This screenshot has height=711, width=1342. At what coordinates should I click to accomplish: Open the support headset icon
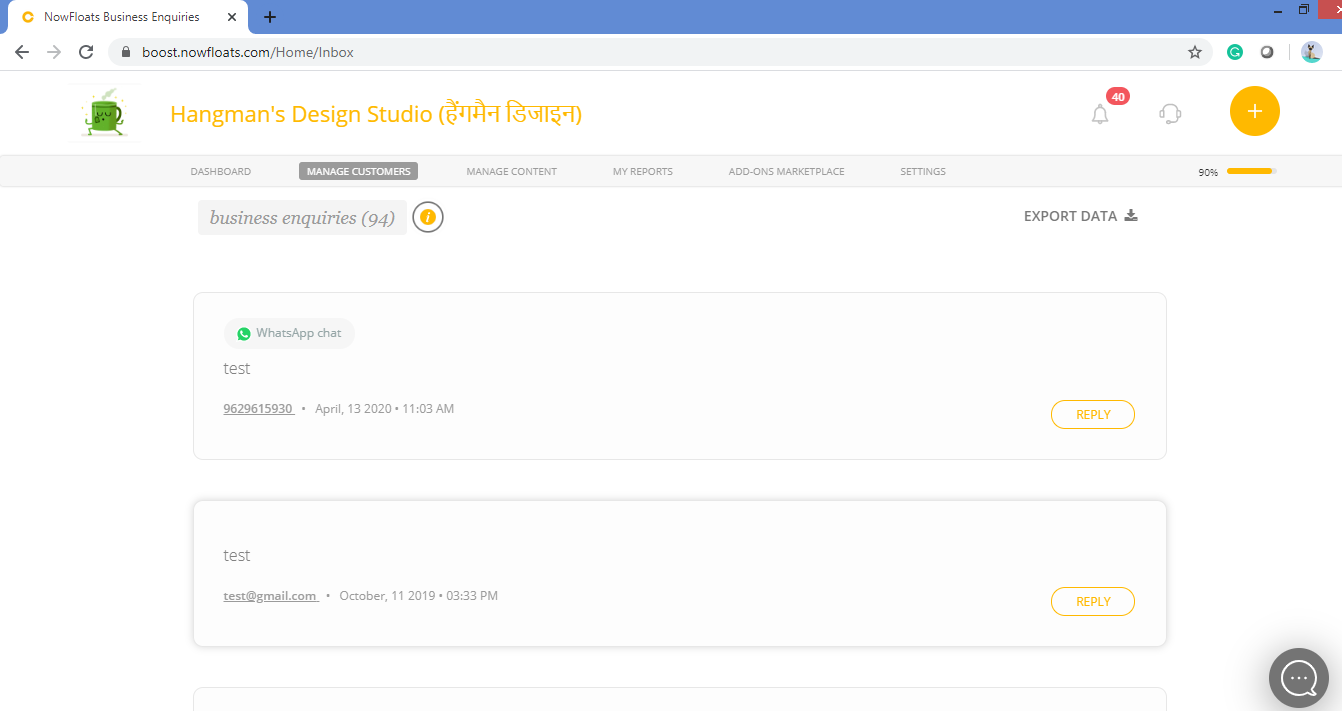click(1170, 113)
